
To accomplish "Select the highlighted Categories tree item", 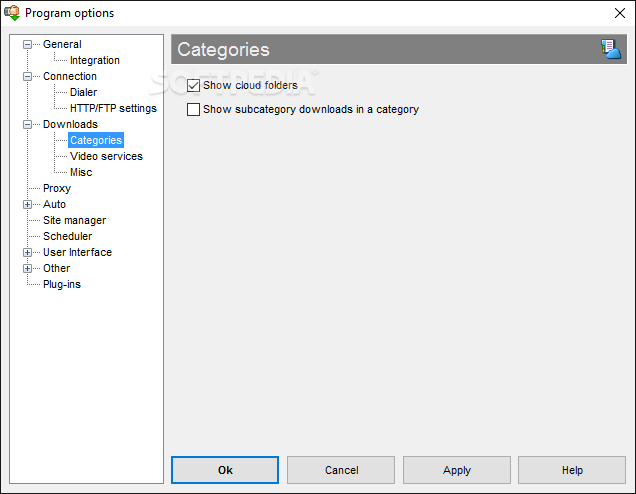I will pos(96,140).
